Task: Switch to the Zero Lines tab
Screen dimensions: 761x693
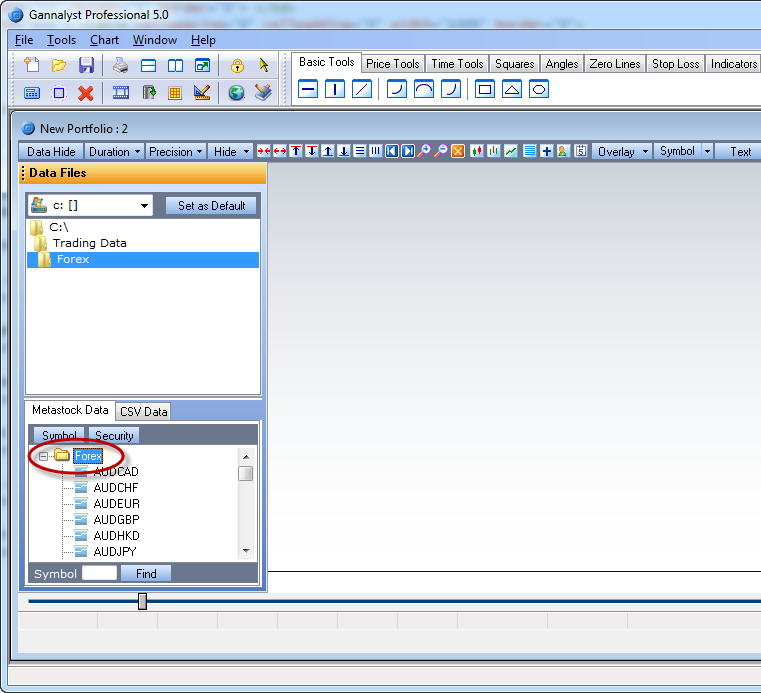Action: point(615,64)
